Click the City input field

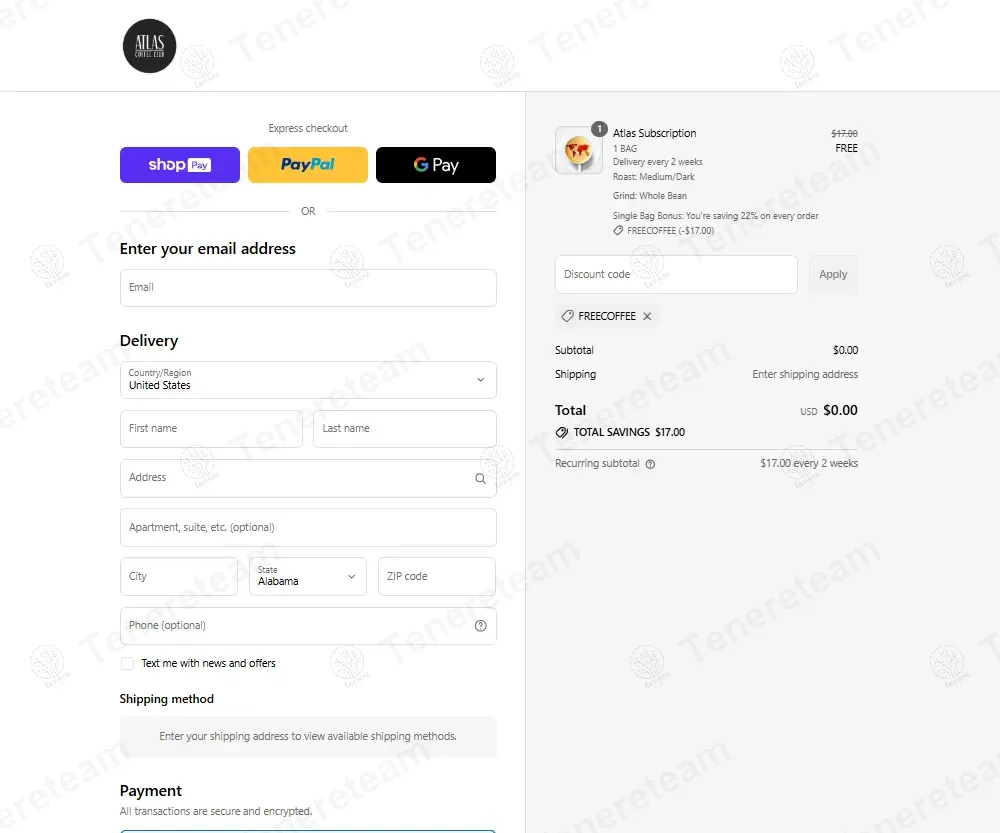(x=179, y=576)
